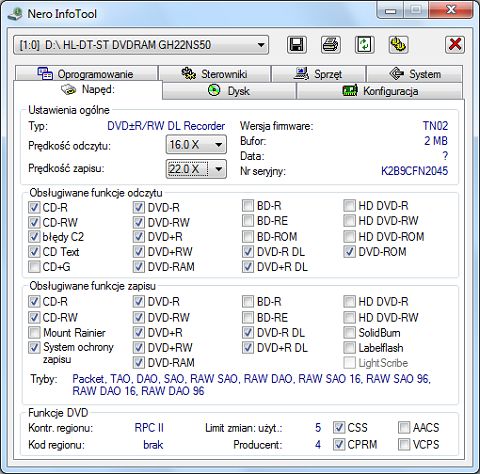Check the Mount Rainier checkbox

pyautogui.click(x=34, y=332)
